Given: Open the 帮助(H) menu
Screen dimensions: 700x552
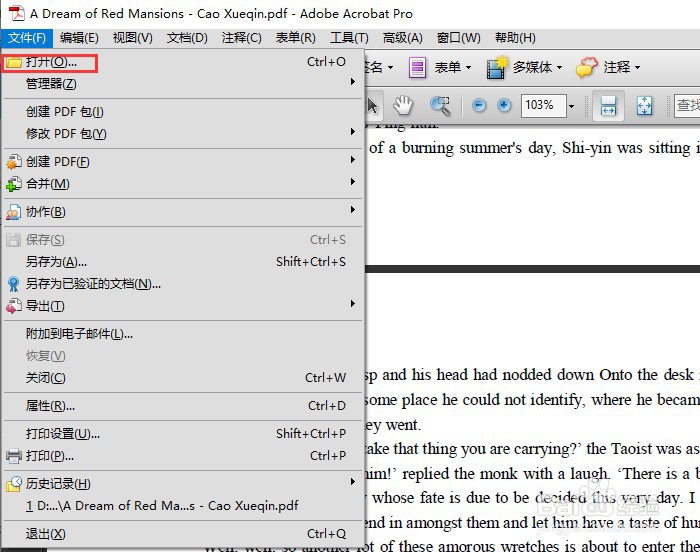Looking at the screenshot, I should coord(515,38).
